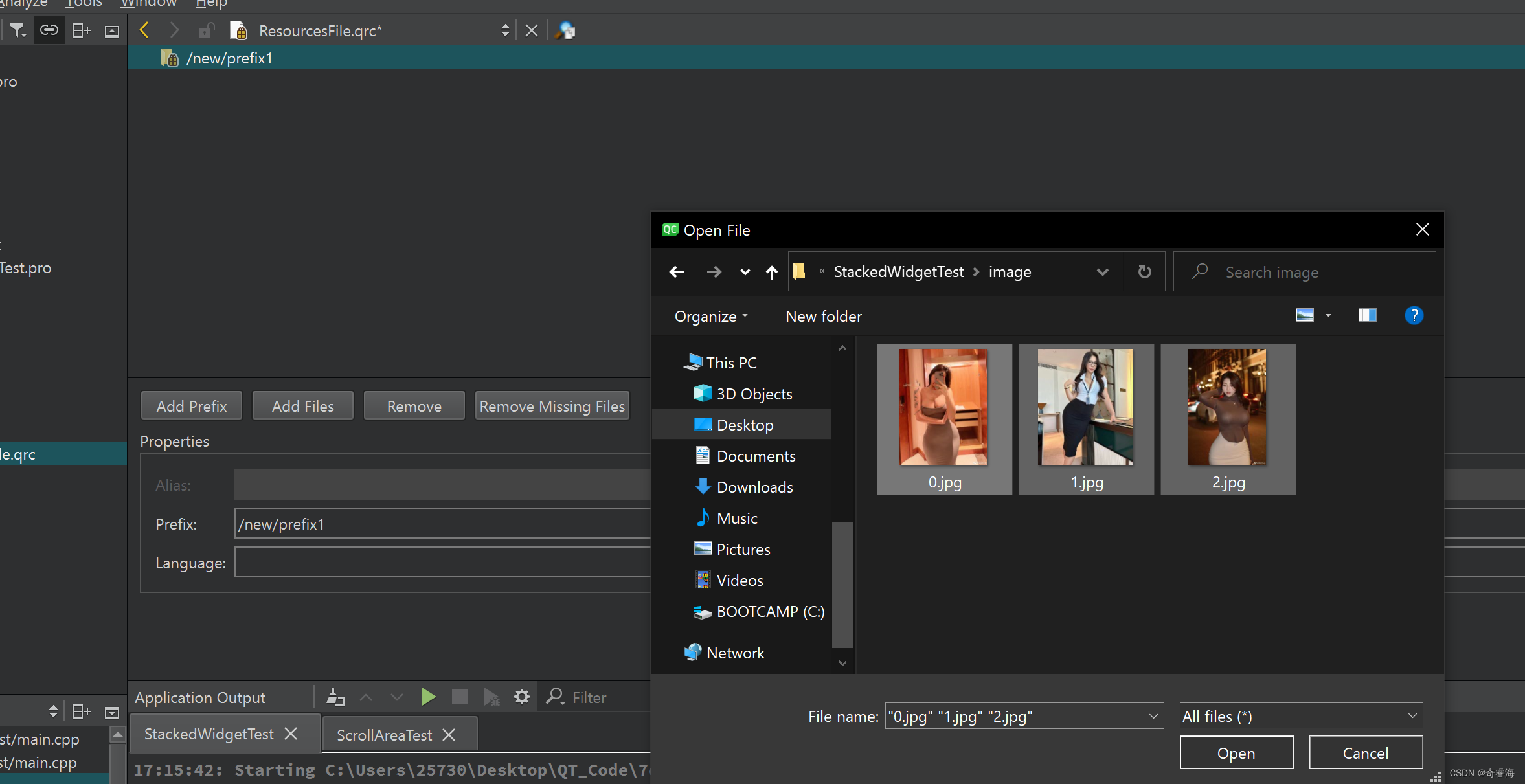
Task: Go up one folder level arrow
Action: pyautogui.click(x=771, y=273)
